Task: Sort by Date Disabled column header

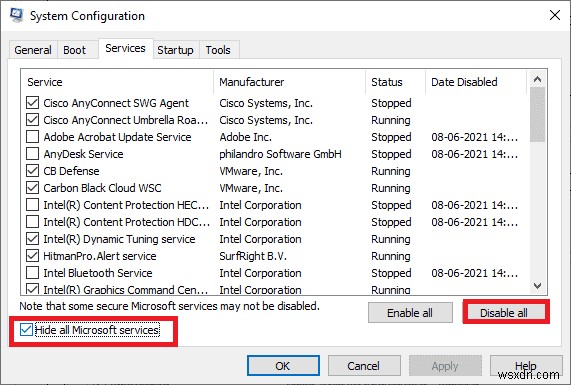Action: coord(476,82)
